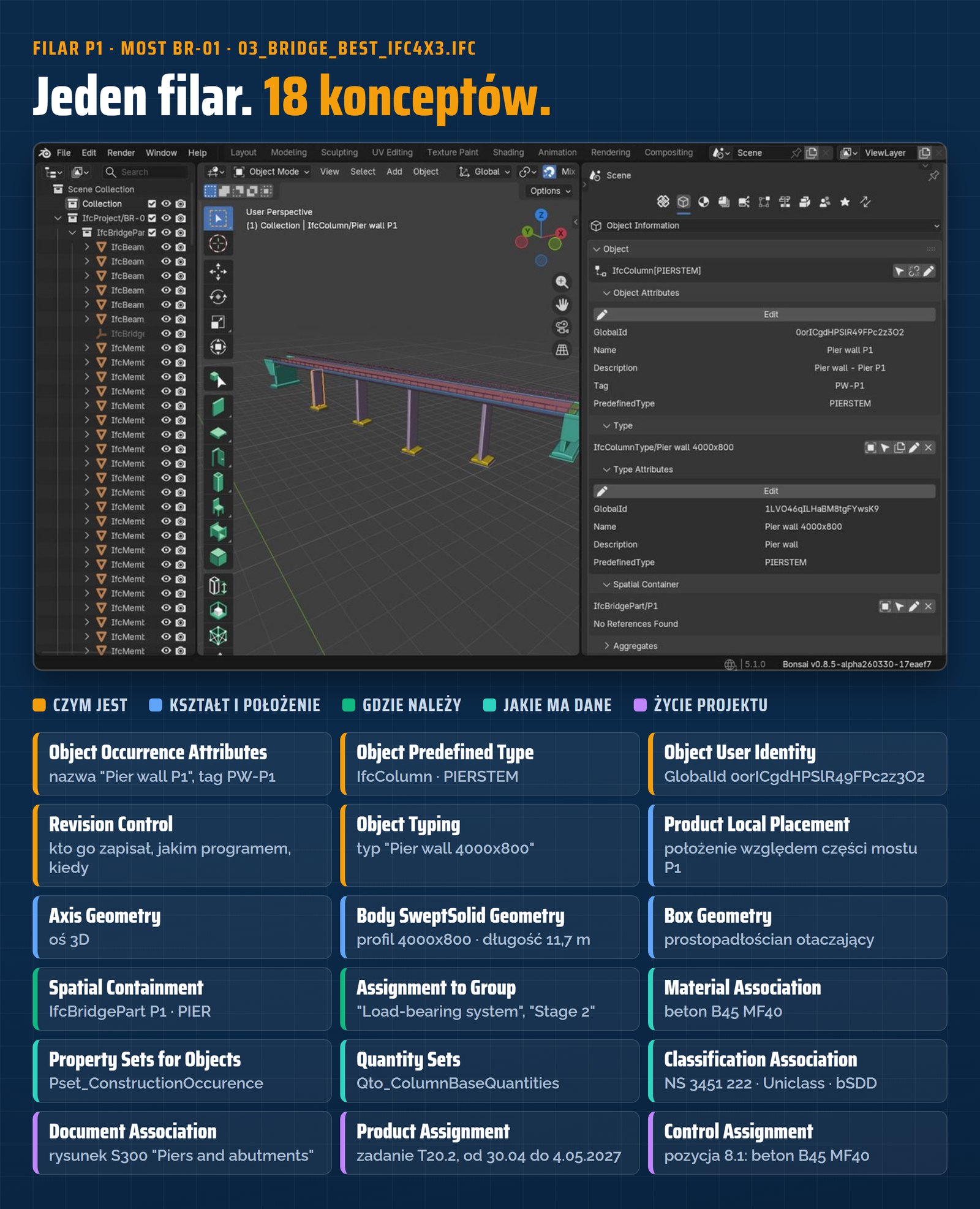Activate the Rotate tool
This screenshot has width=980, height=1209.
[x=218, y=297]
